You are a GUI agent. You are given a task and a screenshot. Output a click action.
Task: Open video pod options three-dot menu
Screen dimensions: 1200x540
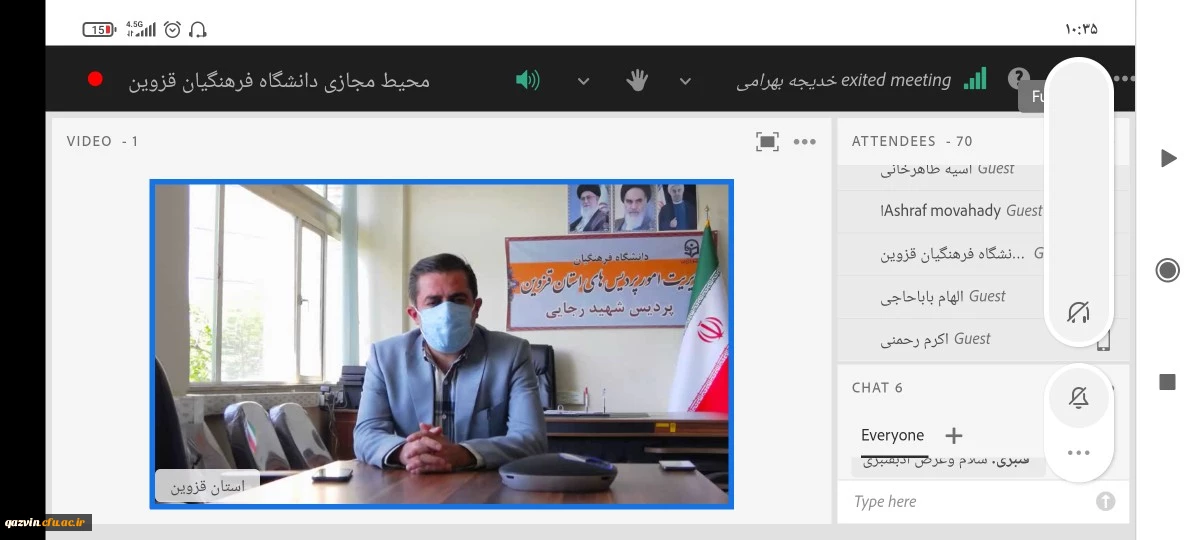(x=805, y=142)
